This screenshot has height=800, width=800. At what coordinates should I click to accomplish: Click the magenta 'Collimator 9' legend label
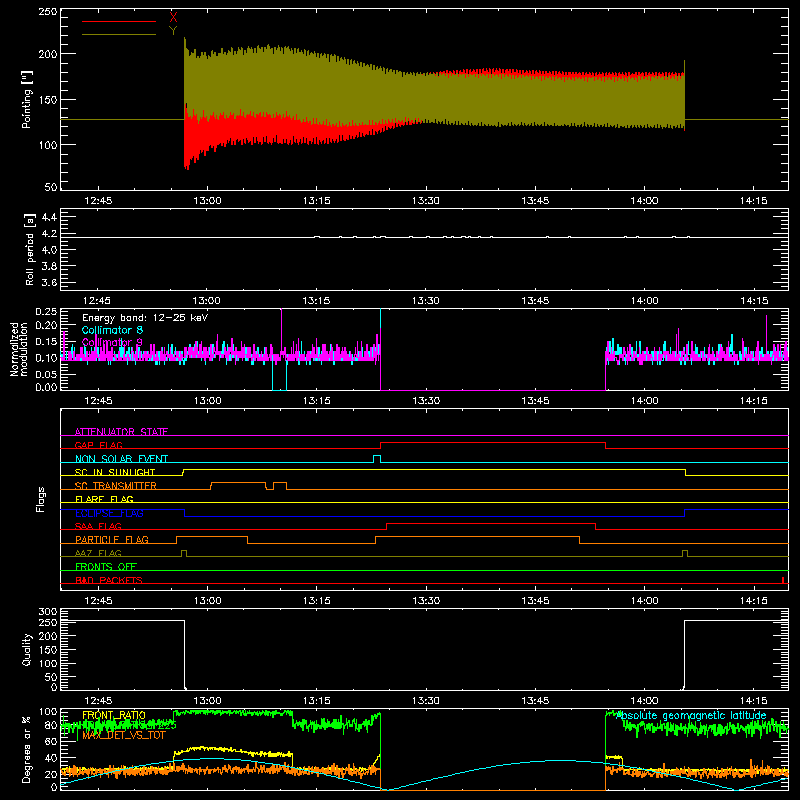pyautogui.click(x=112, y=342)
